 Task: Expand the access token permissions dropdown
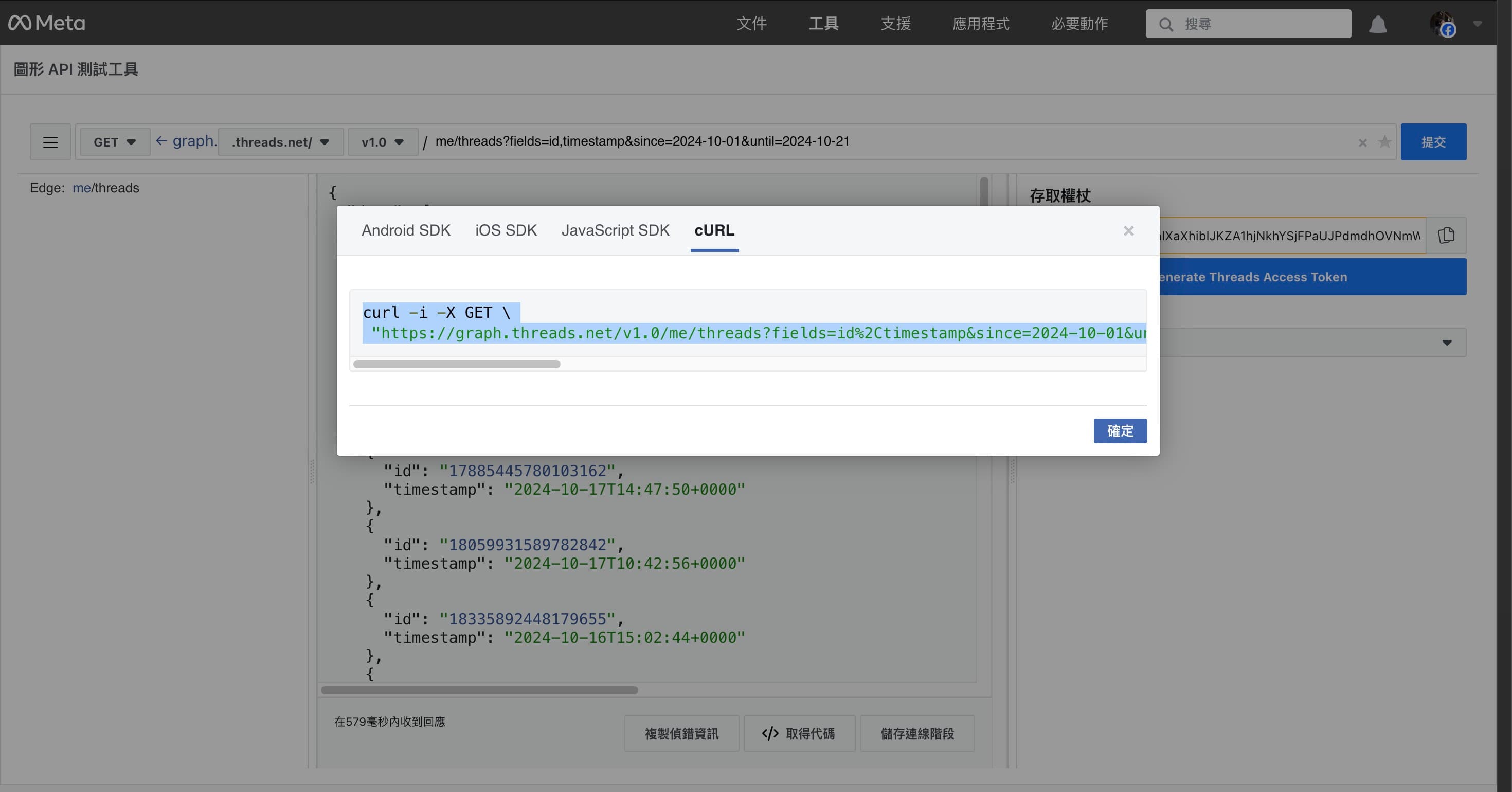[x=1446, y=343]
